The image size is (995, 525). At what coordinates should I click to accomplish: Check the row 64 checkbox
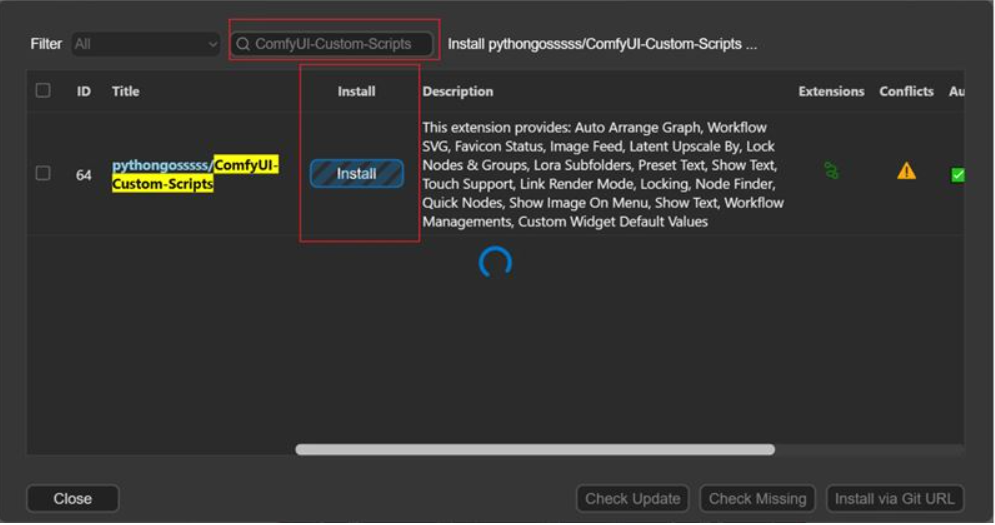(43, 173)
